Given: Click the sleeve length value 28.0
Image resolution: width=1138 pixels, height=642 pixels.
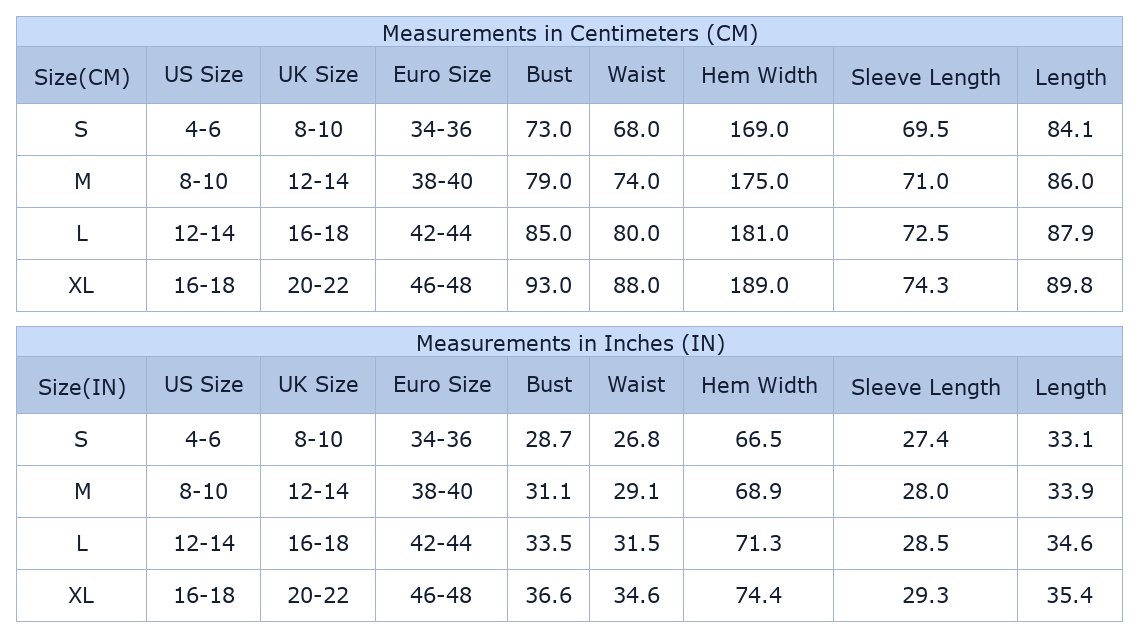Looking at the screenshot, I should 925,492.
